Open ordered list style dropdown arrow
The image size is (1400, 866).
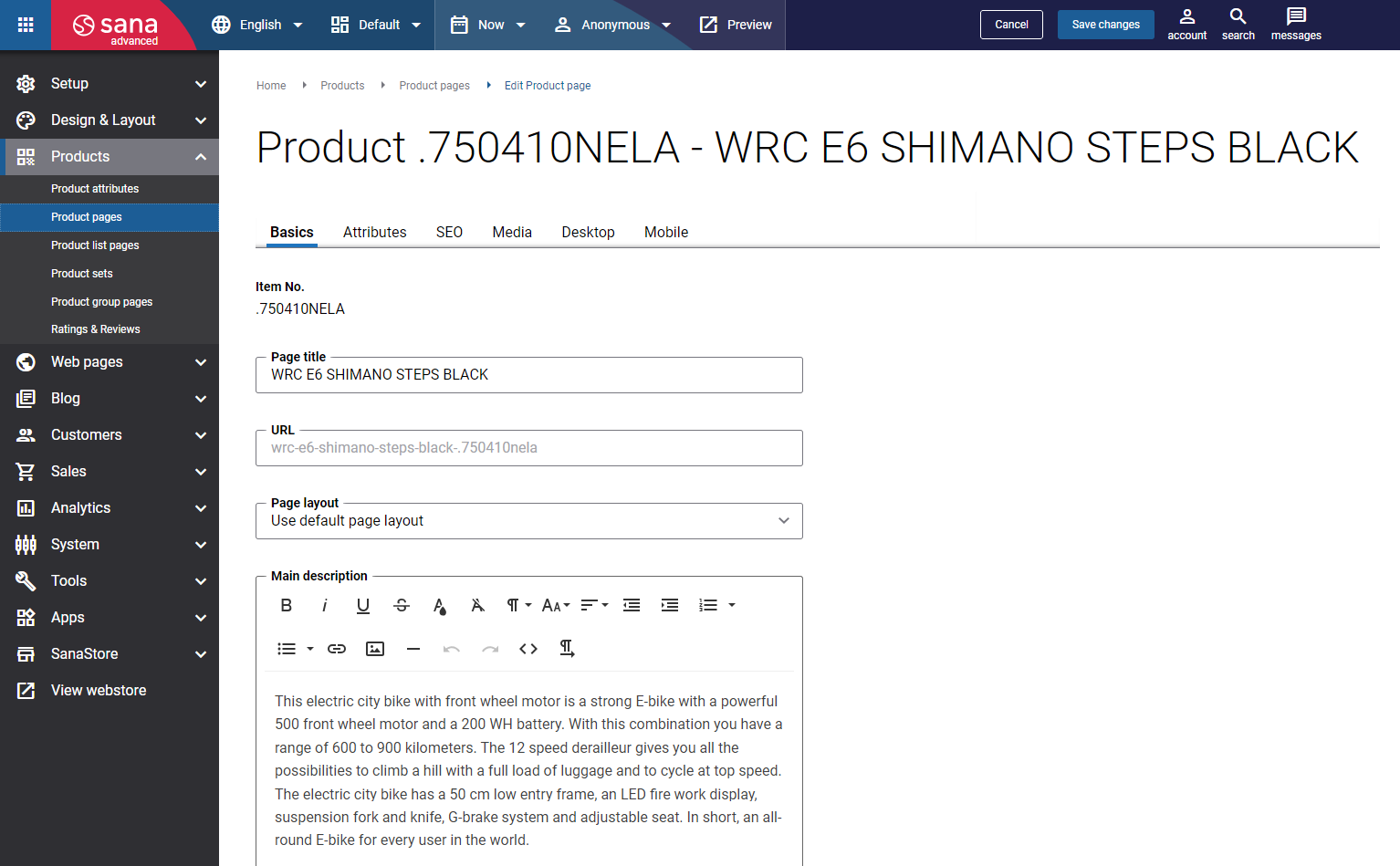732,605
